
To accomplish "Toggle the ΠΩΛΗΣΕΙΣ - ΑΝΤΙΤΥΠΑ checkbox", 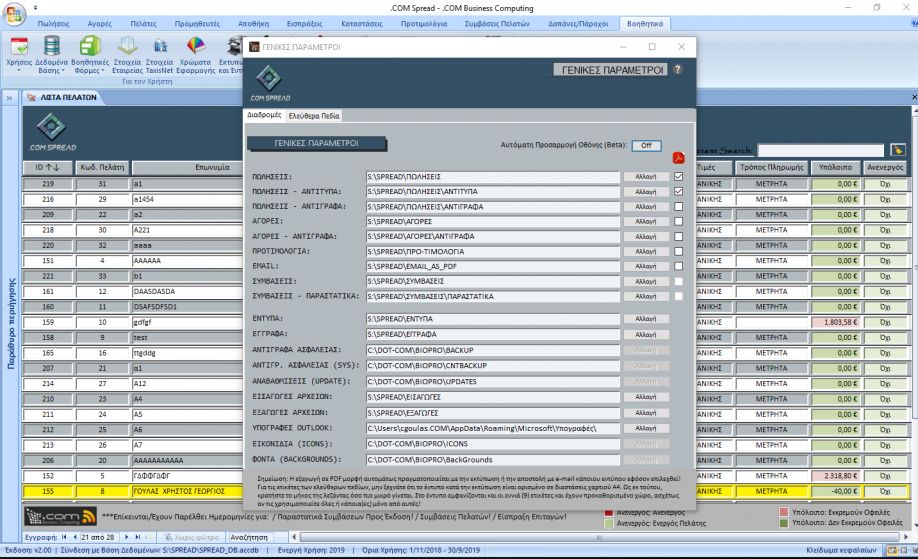I will 678,191.
